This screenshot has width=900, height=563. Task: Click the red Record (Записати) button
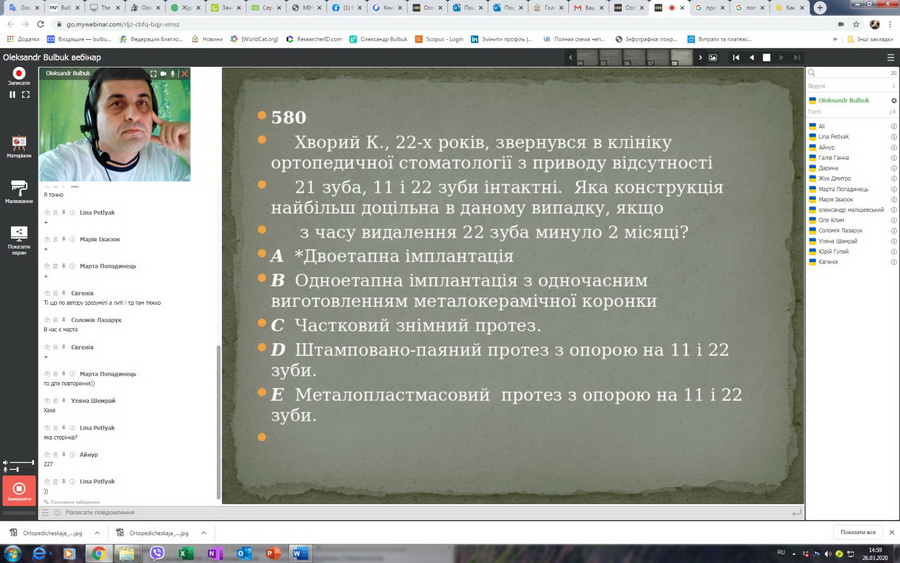tap(18, 75)
